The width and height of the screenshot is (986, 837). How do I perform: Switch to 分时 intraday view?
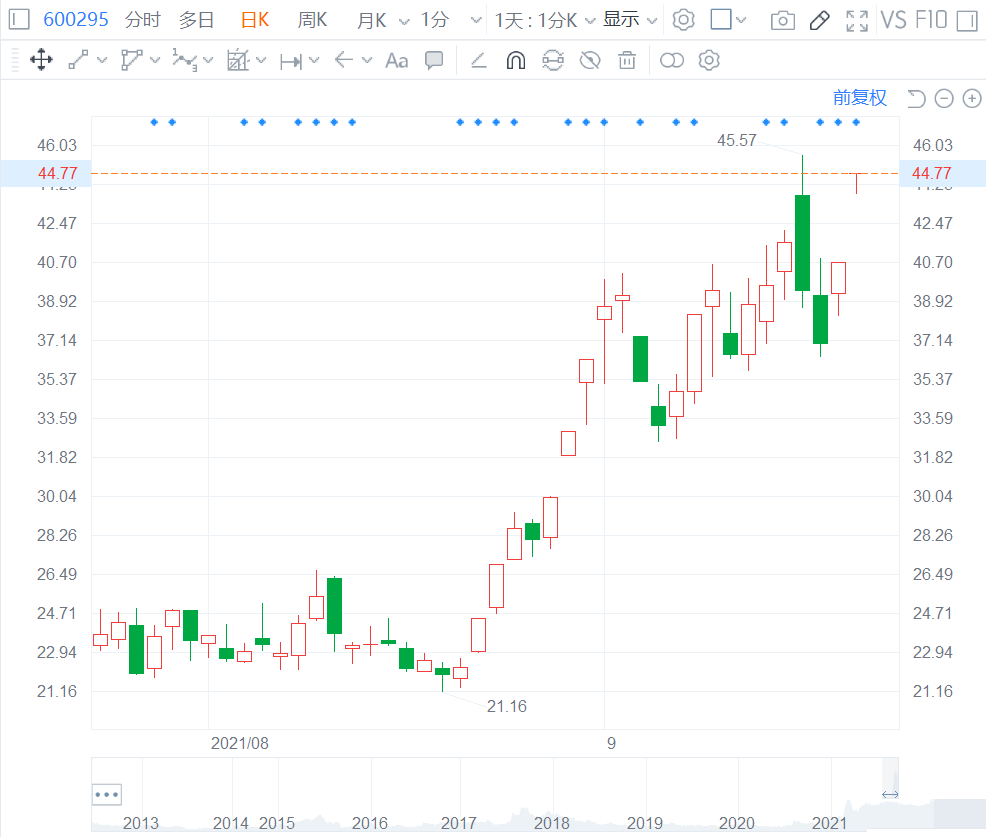(x=143, y=20)
